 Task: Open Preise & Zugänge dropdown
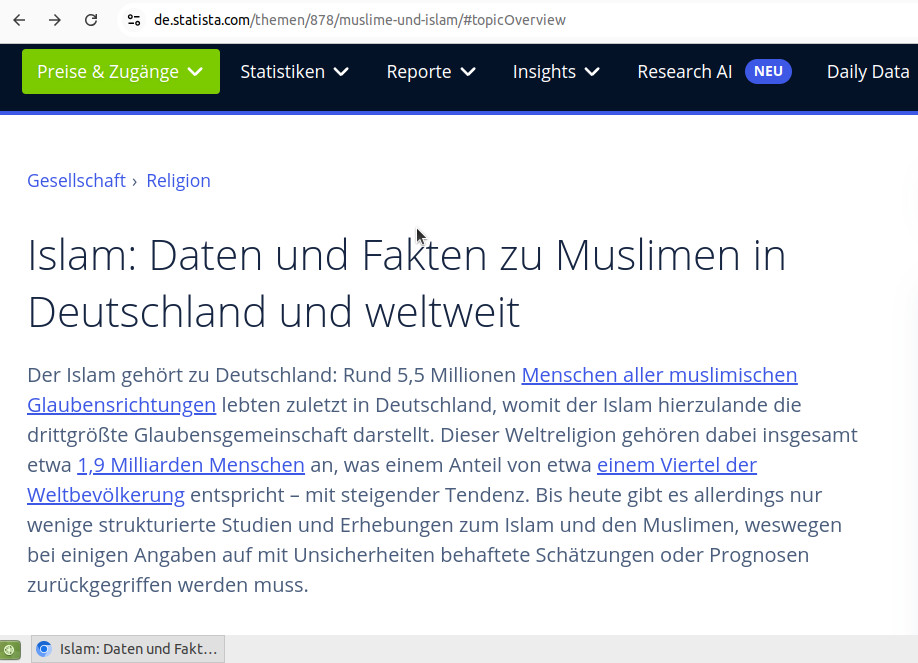pos(121,71)
